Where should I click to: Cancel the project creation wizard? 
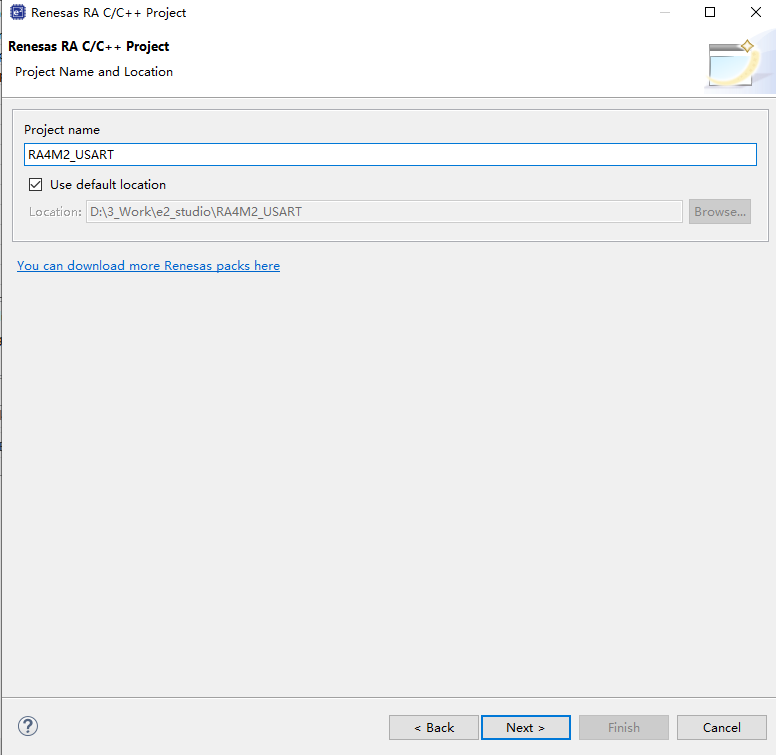[x=722, y=727]
